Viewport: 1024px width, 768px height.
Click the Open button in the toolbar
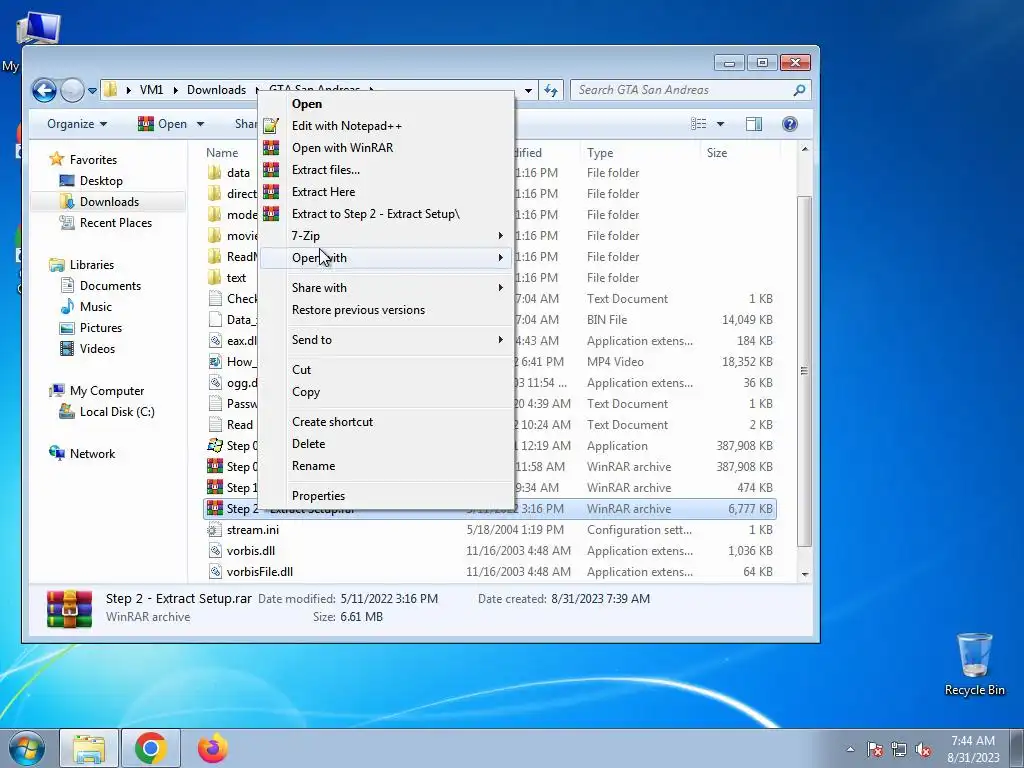click(x=163, y=124)
